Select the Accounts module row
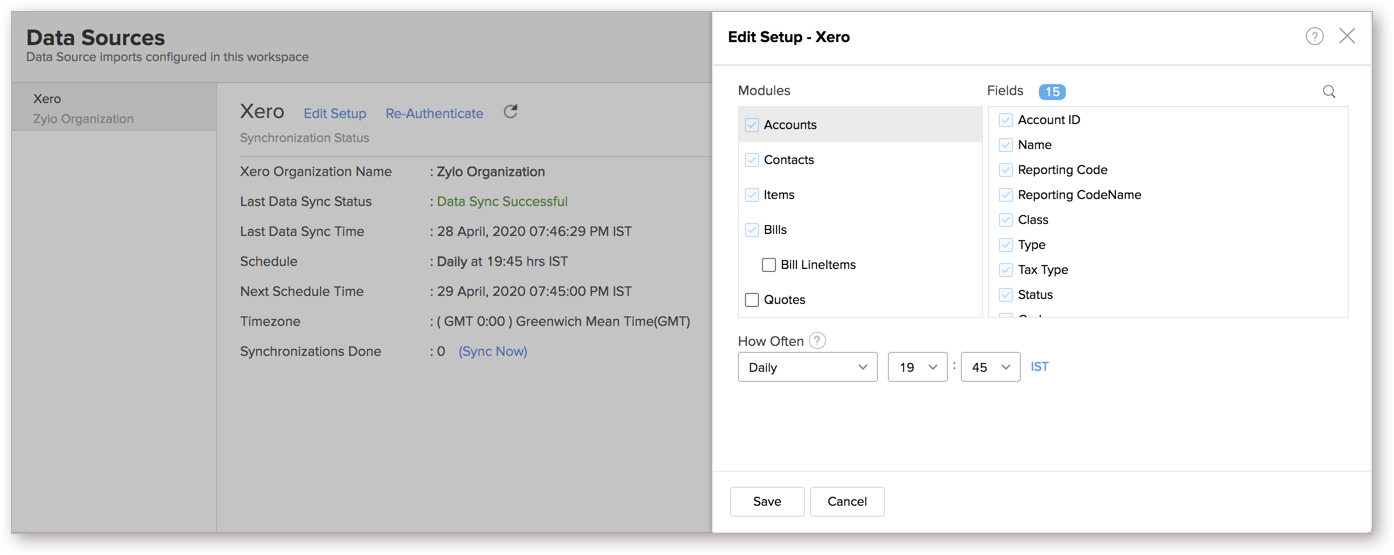This screenshot has height=555, width=1394. [860, 125]
